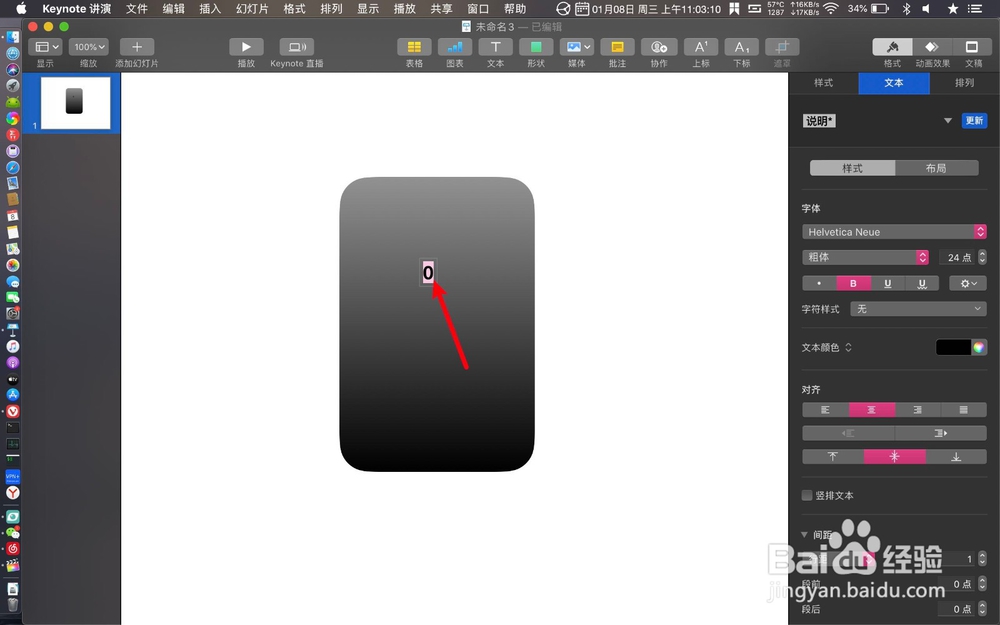Enable vertical text (竖排文本) checkbox
1000x625 pixels.
point(807,496)
